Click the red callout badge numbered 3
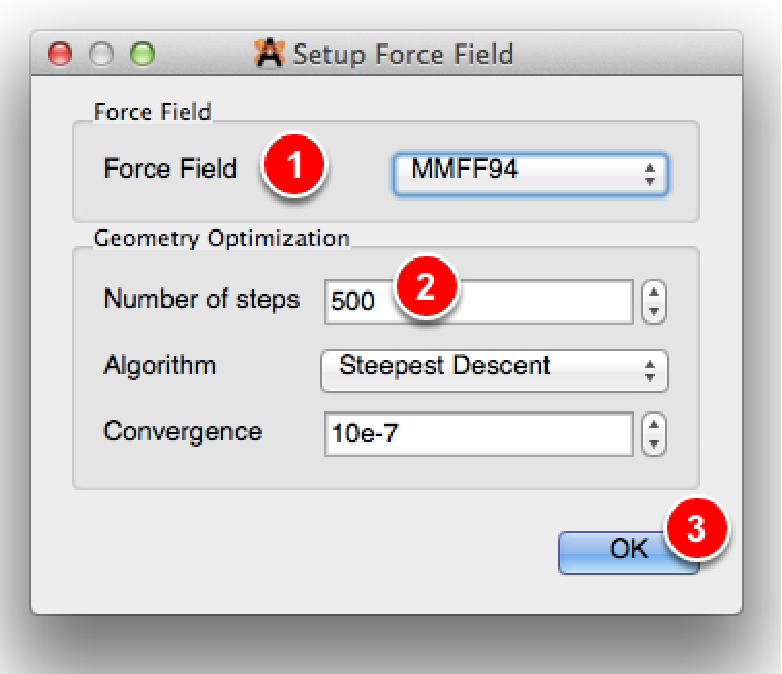Image resolution: width=782 pixels, height=674 pixels. (697, 529)
